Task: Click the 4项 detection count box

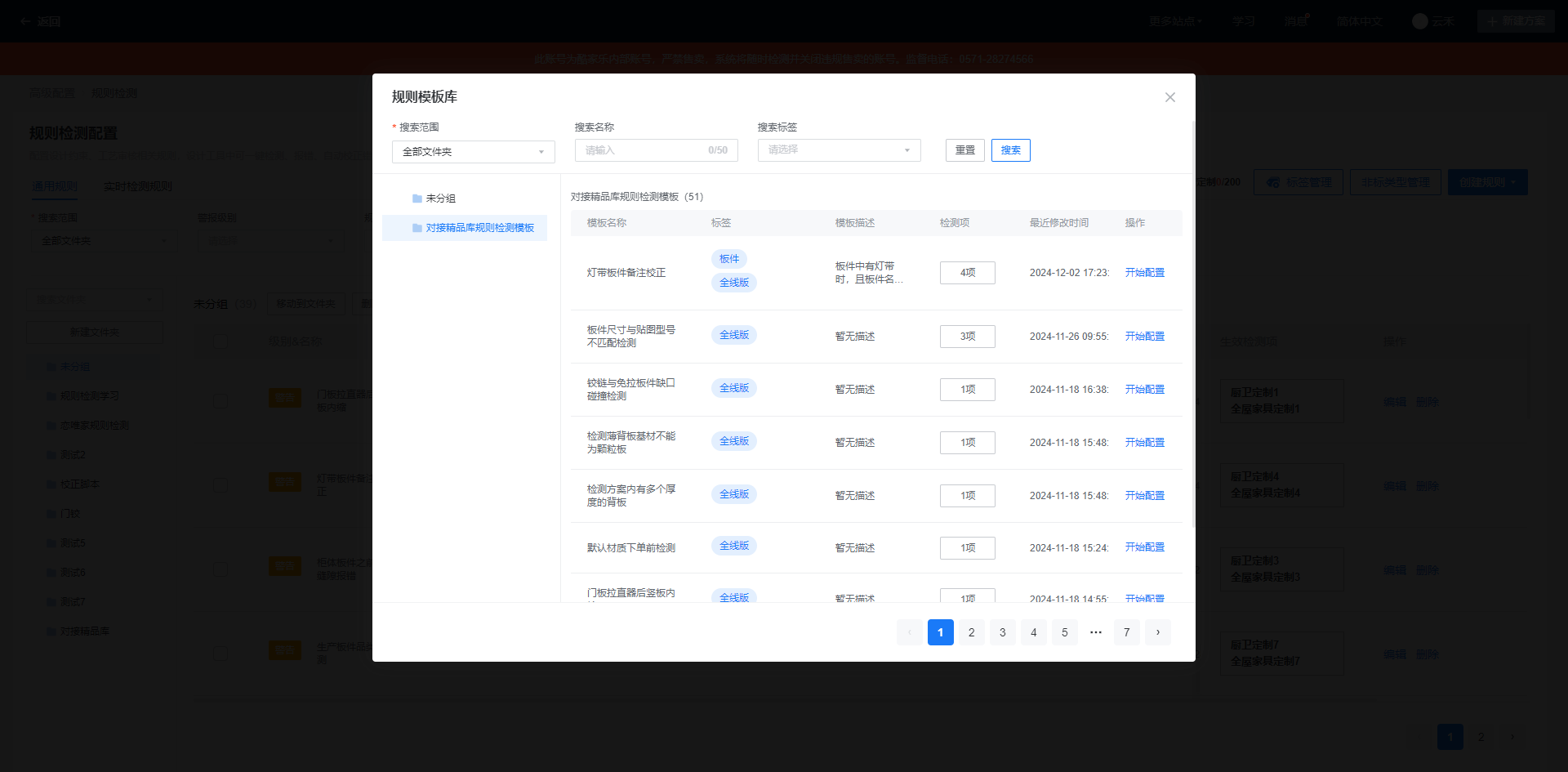Action: click(x=967, y=273)
